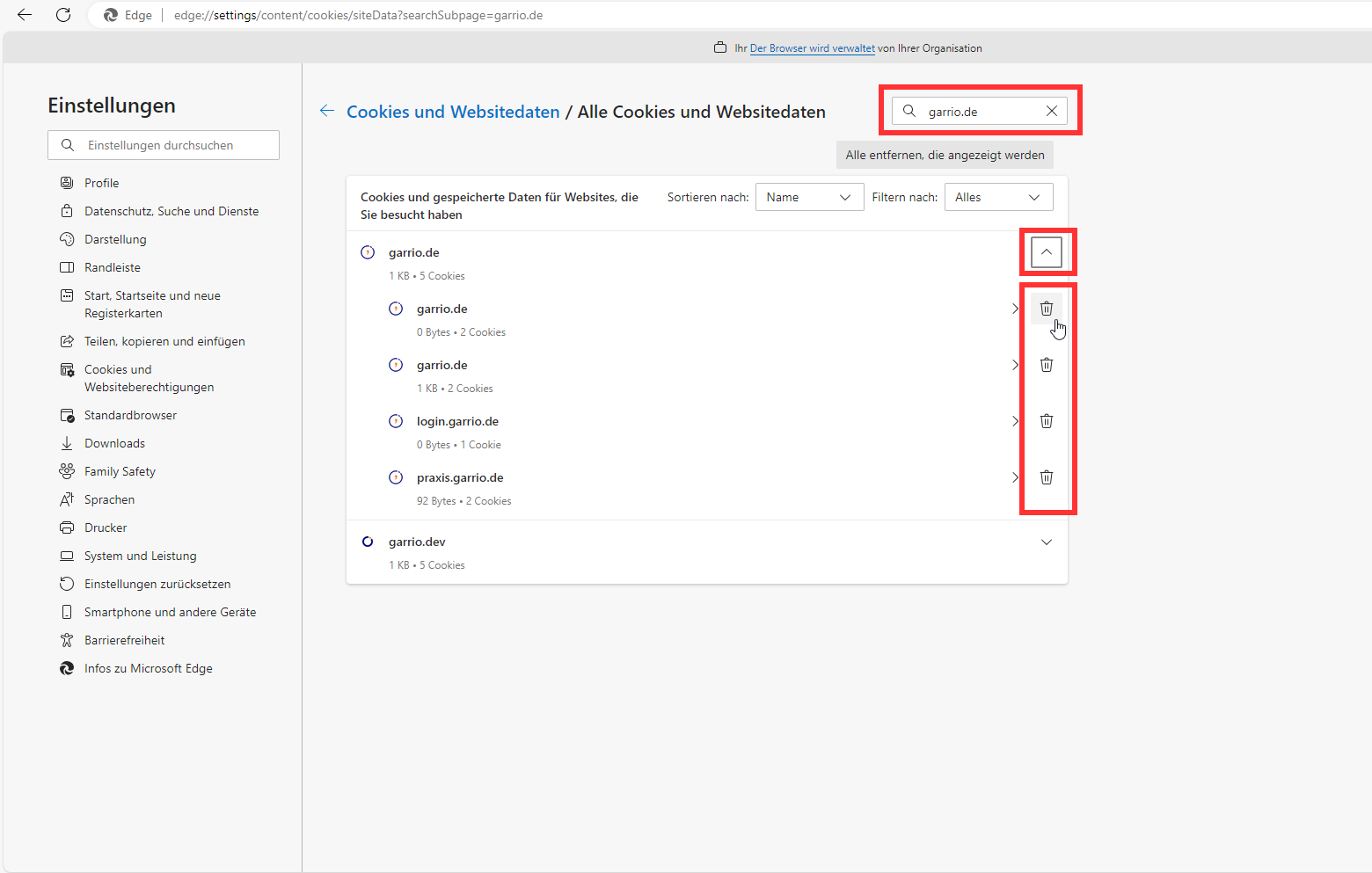The height and width of the screenshot is (873, 1372).
Task: Click the Einstellungen heading
Action: tap(112, 105)
